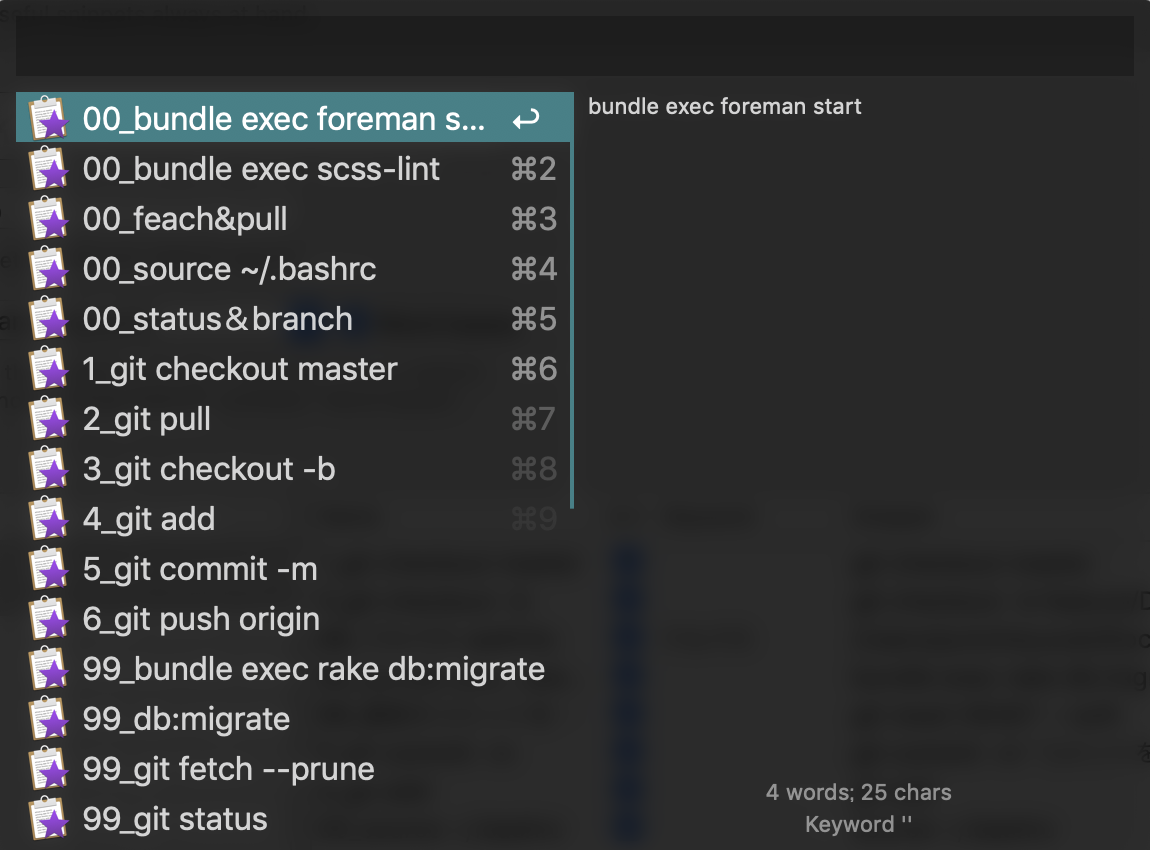Select the 99_git fetch --prune snippet
The image size is (1150, 850).
(x=229, y=769)
